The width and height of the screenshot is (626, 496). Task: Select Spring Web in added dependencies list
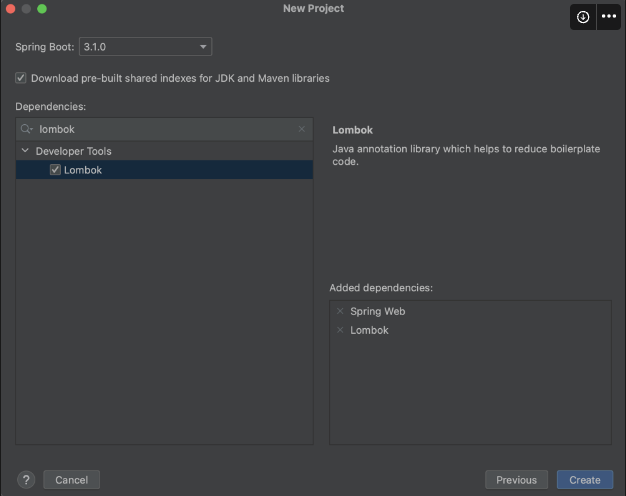click(378, 311)
